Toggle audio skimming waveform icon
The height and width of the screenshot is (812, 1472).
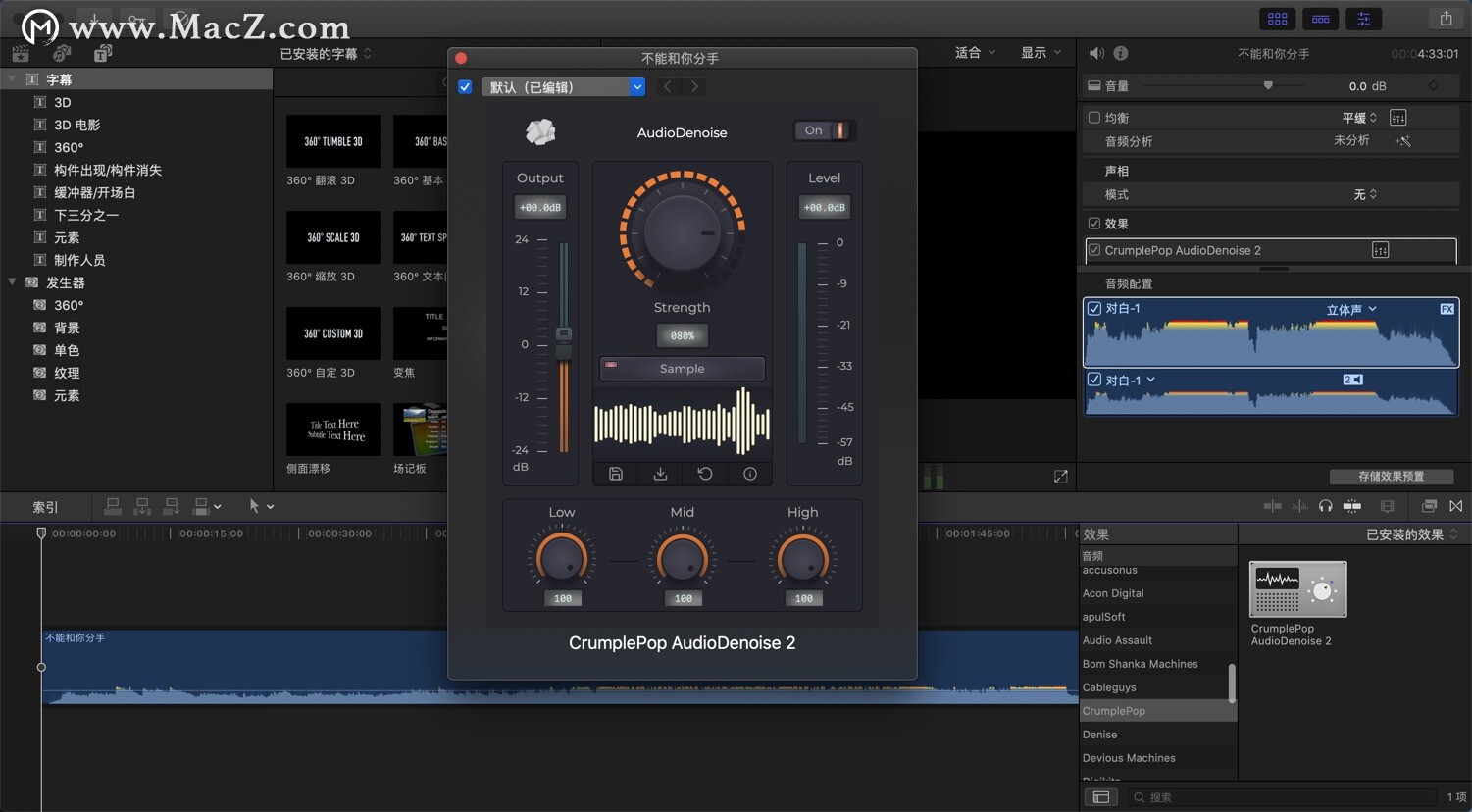(1299, 506)
